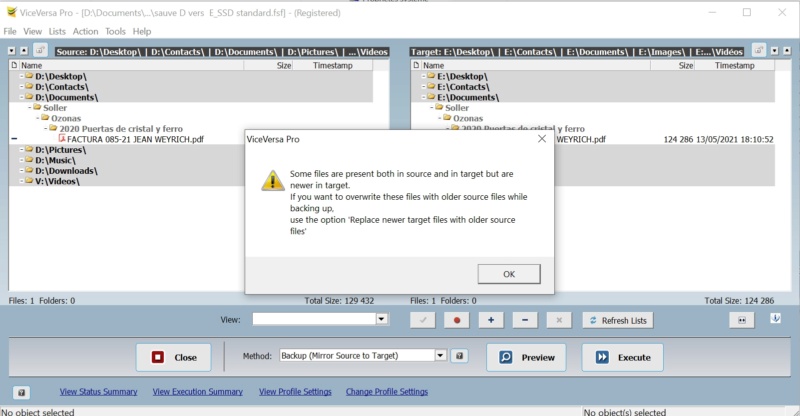This screenshot has width=800, height=416.
Task: Select the Ozonas folder in target tree
Action: click(468, 118)
